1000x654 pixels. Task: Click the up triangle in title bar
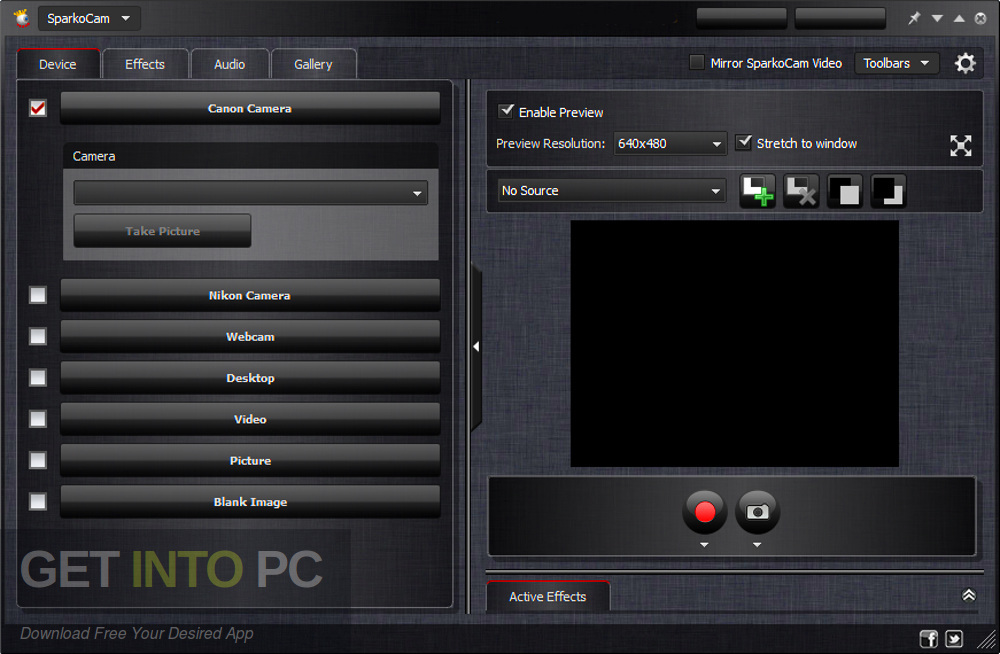coord(959,19)
